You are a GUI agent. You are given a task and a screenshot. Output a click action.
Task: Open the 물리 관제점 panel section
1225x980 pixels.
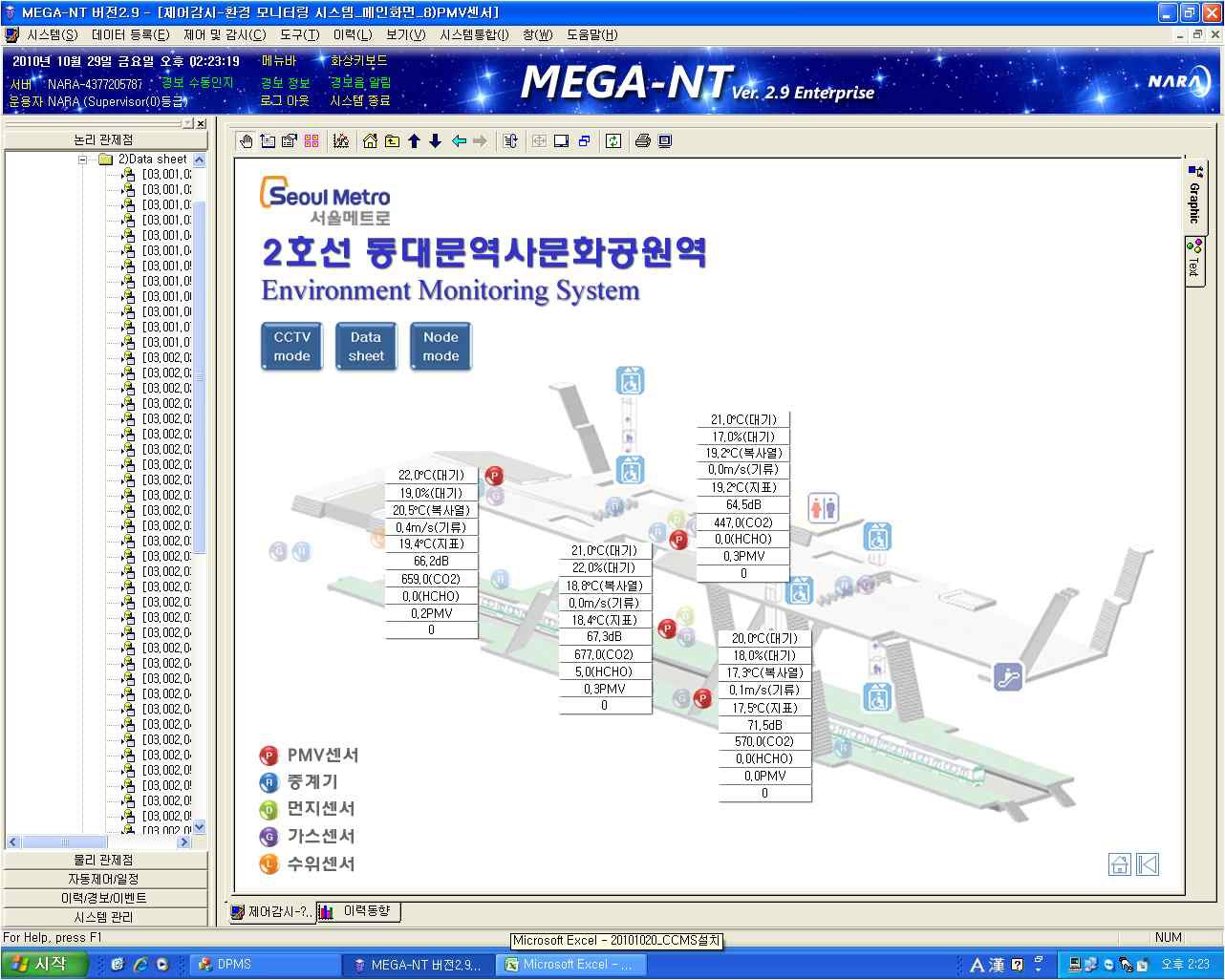(103, 860)
